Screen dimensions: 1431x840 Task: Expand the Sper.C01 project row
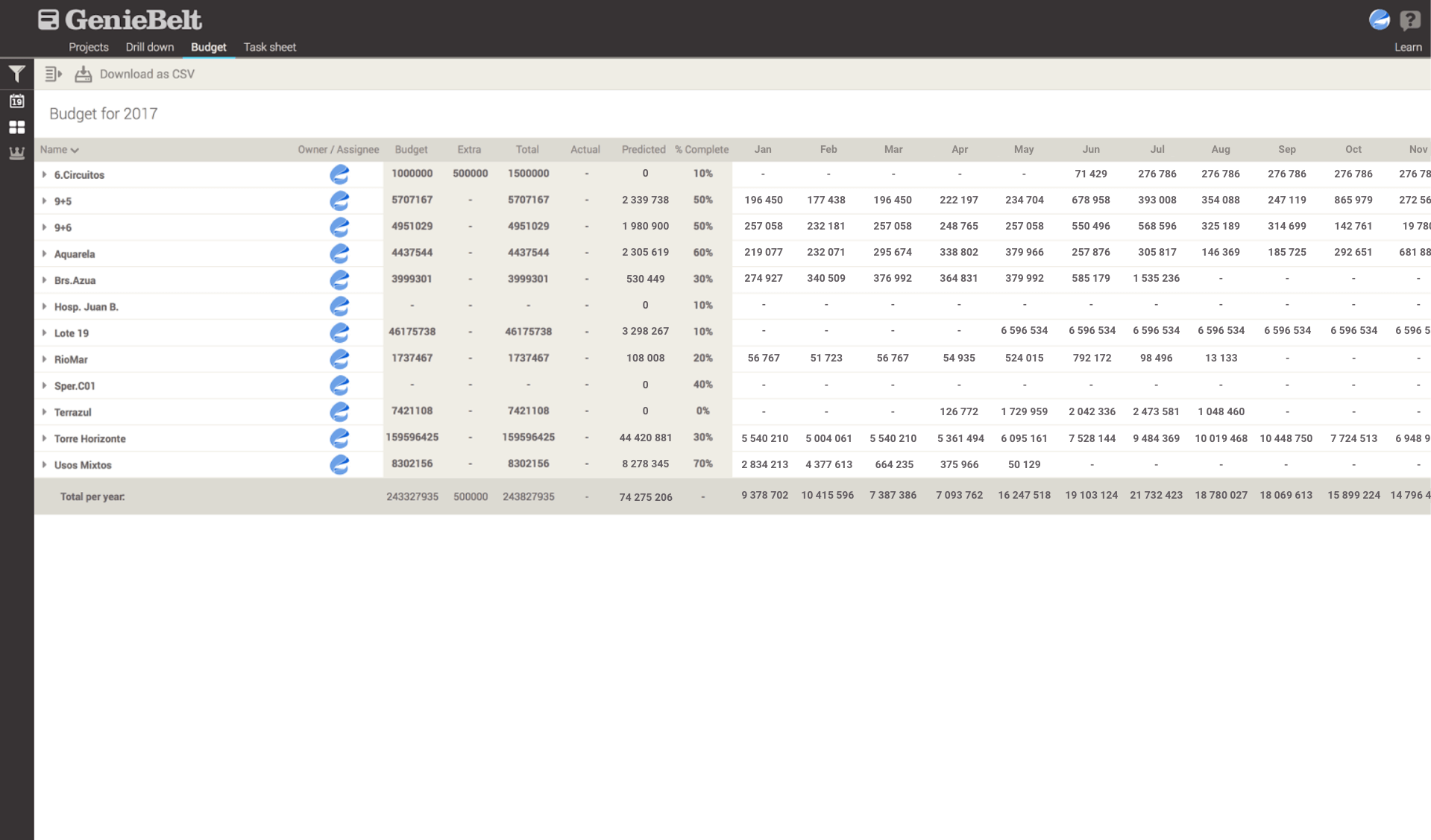click(x=45, y=385)
